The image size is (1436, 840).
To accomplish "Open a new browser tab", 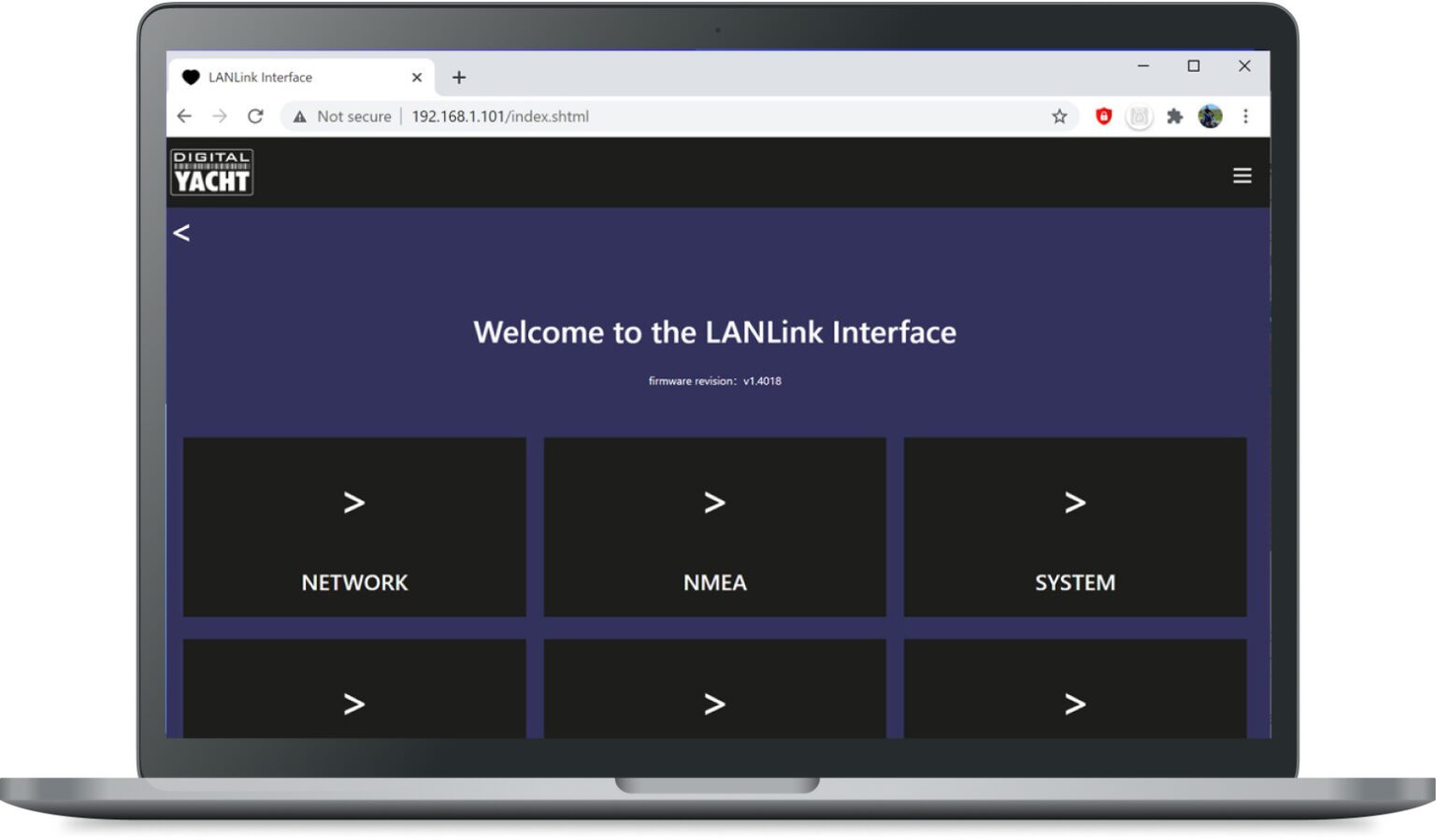I will pos(458,78).
